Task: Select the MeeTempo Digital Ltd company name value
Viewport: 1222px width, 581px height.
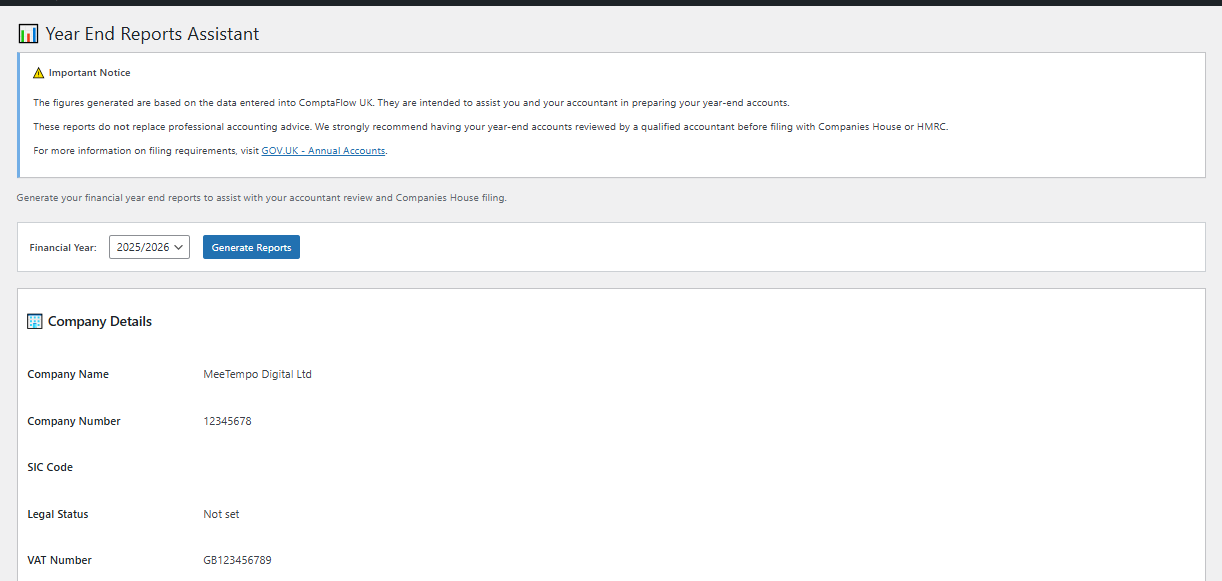Action: tap(258, 374)
